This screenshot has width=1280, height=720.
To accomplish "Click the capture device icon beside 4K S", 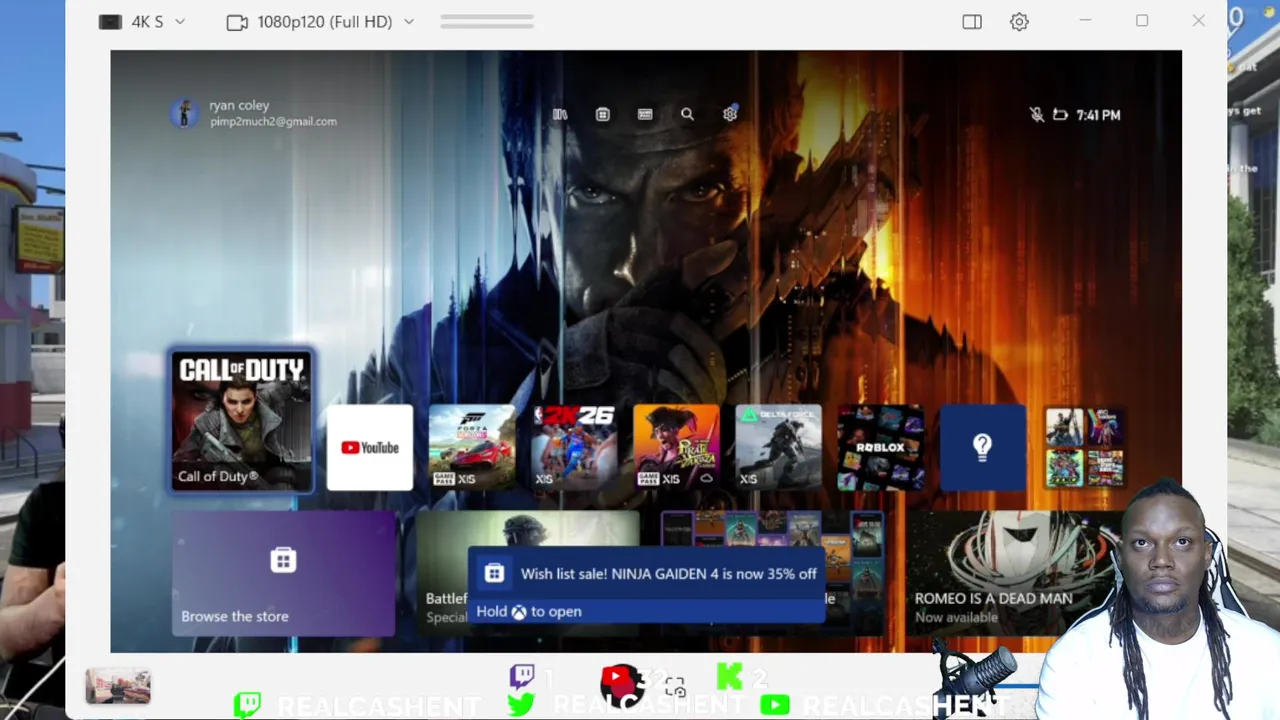I will (110, 21).
